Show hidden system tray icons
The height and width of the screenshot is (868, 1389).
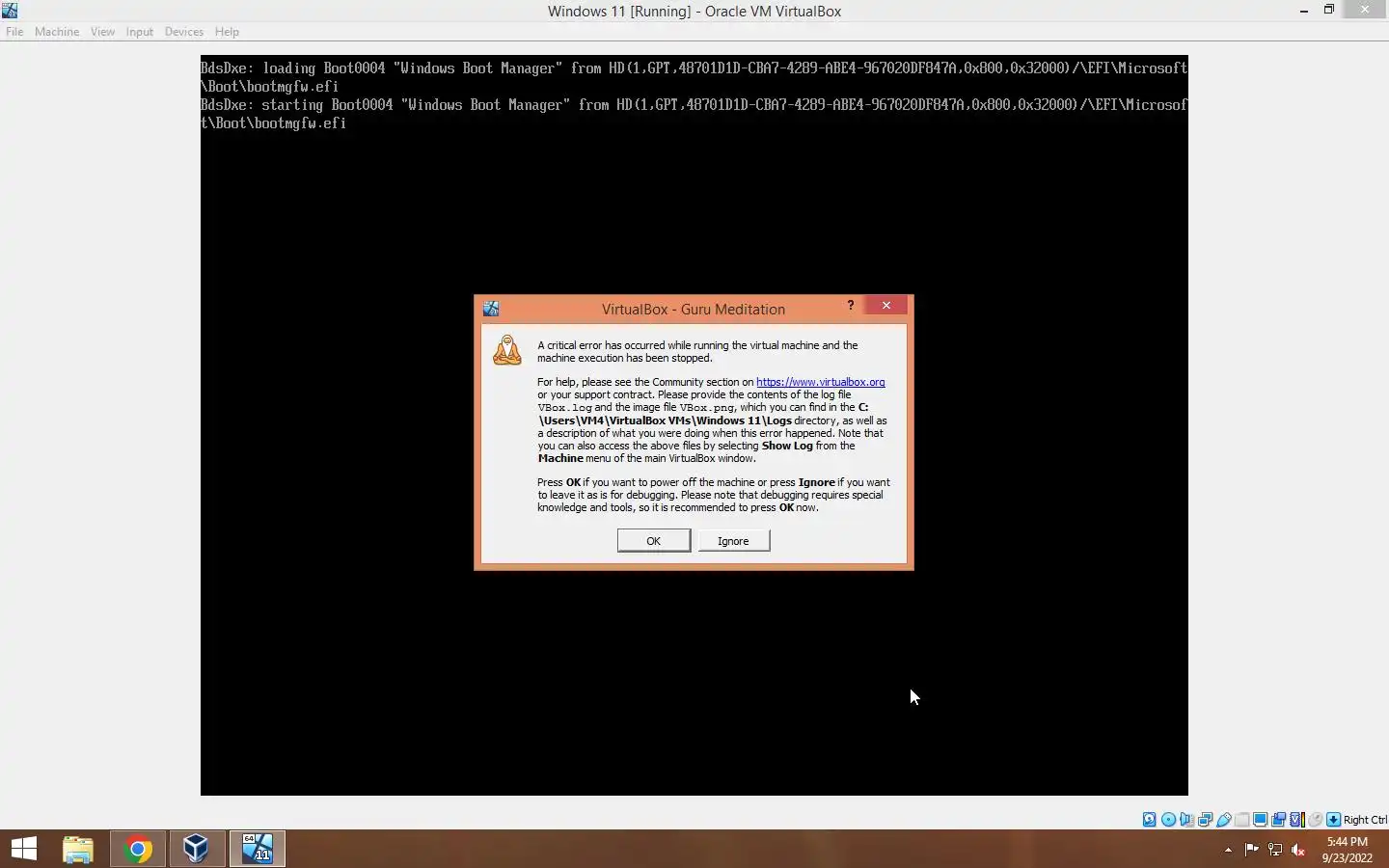(x=1228, y=850)
